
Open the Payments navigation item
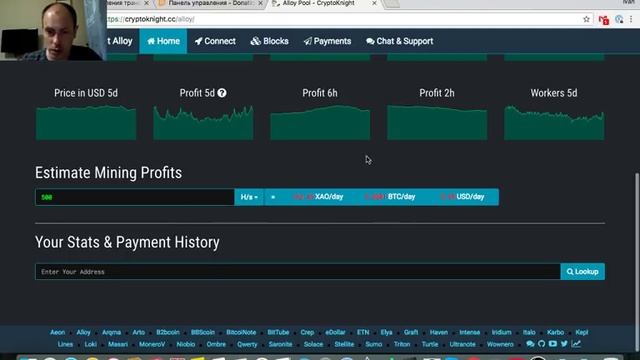[x=327, y=41]
